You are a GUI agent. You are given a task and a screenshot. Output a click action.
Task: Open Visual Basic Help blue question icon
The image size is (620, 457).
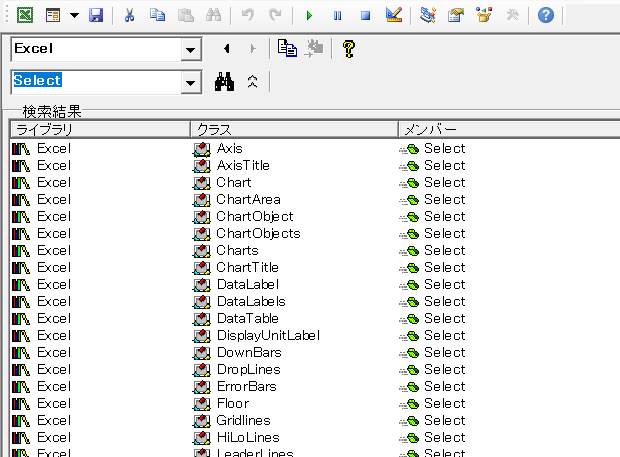[546, 15]
